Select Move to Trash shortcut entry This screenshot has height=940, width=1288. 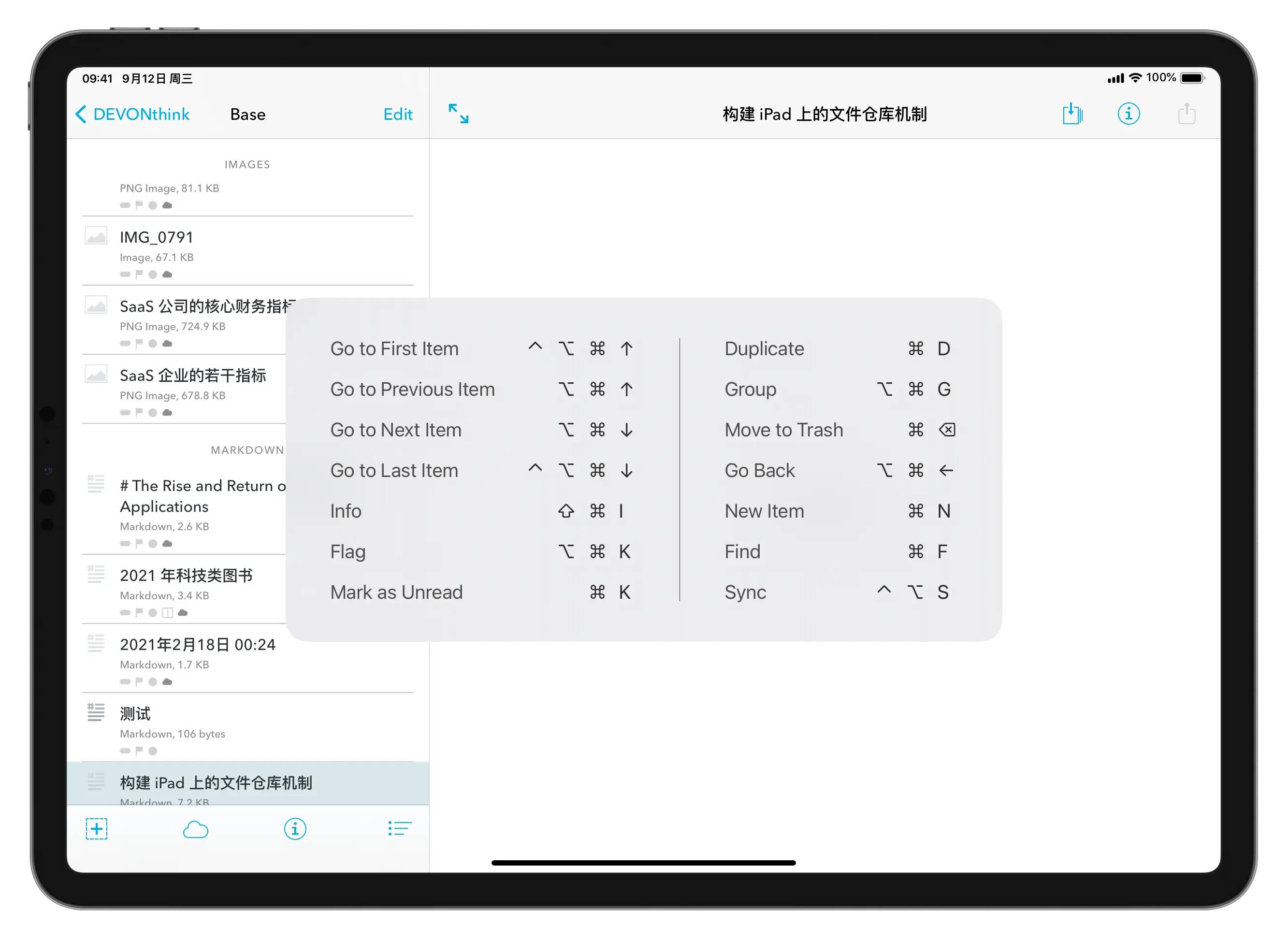783,430
